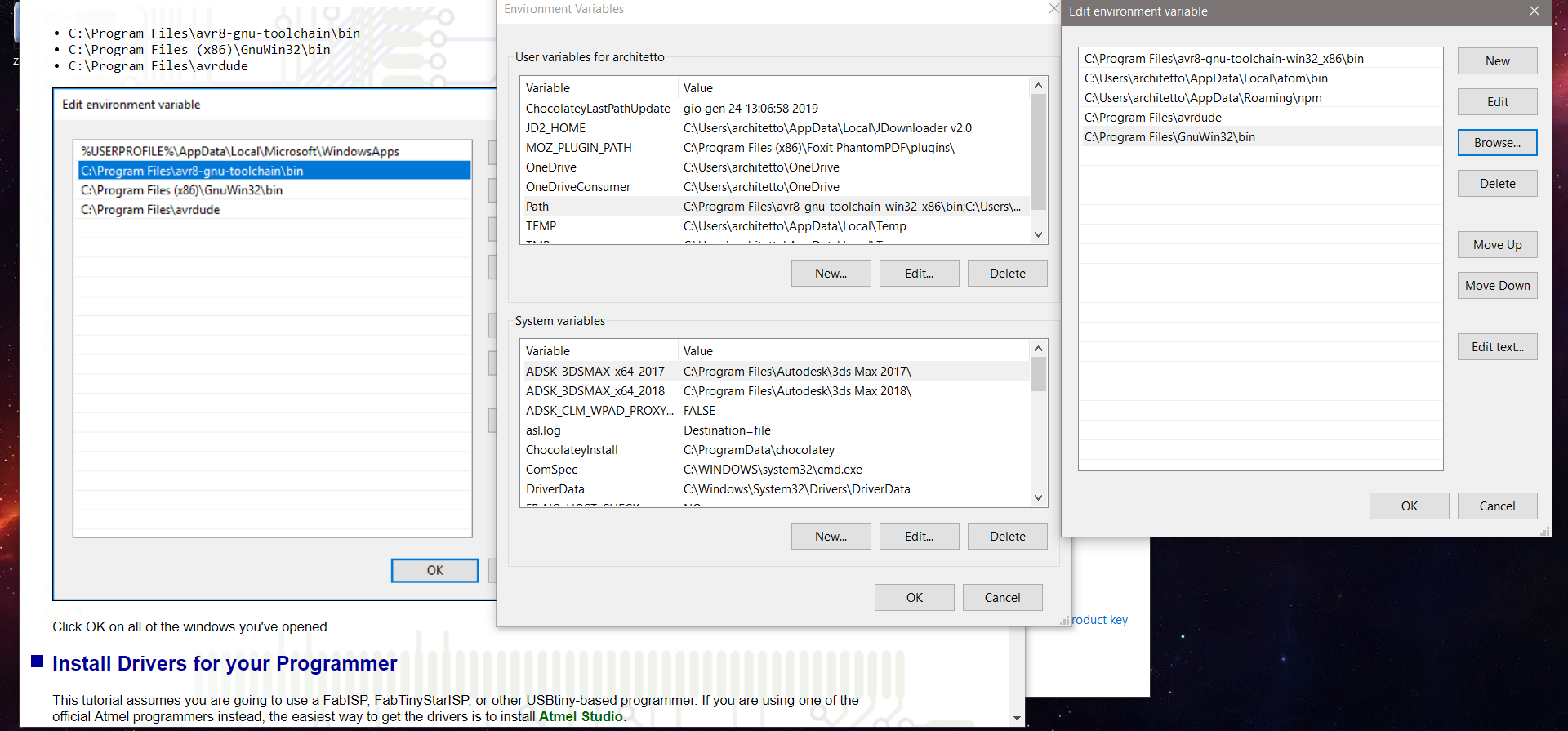Select the TEMP user variable
The image size is (1568, 731).
[x=775, y=226]
